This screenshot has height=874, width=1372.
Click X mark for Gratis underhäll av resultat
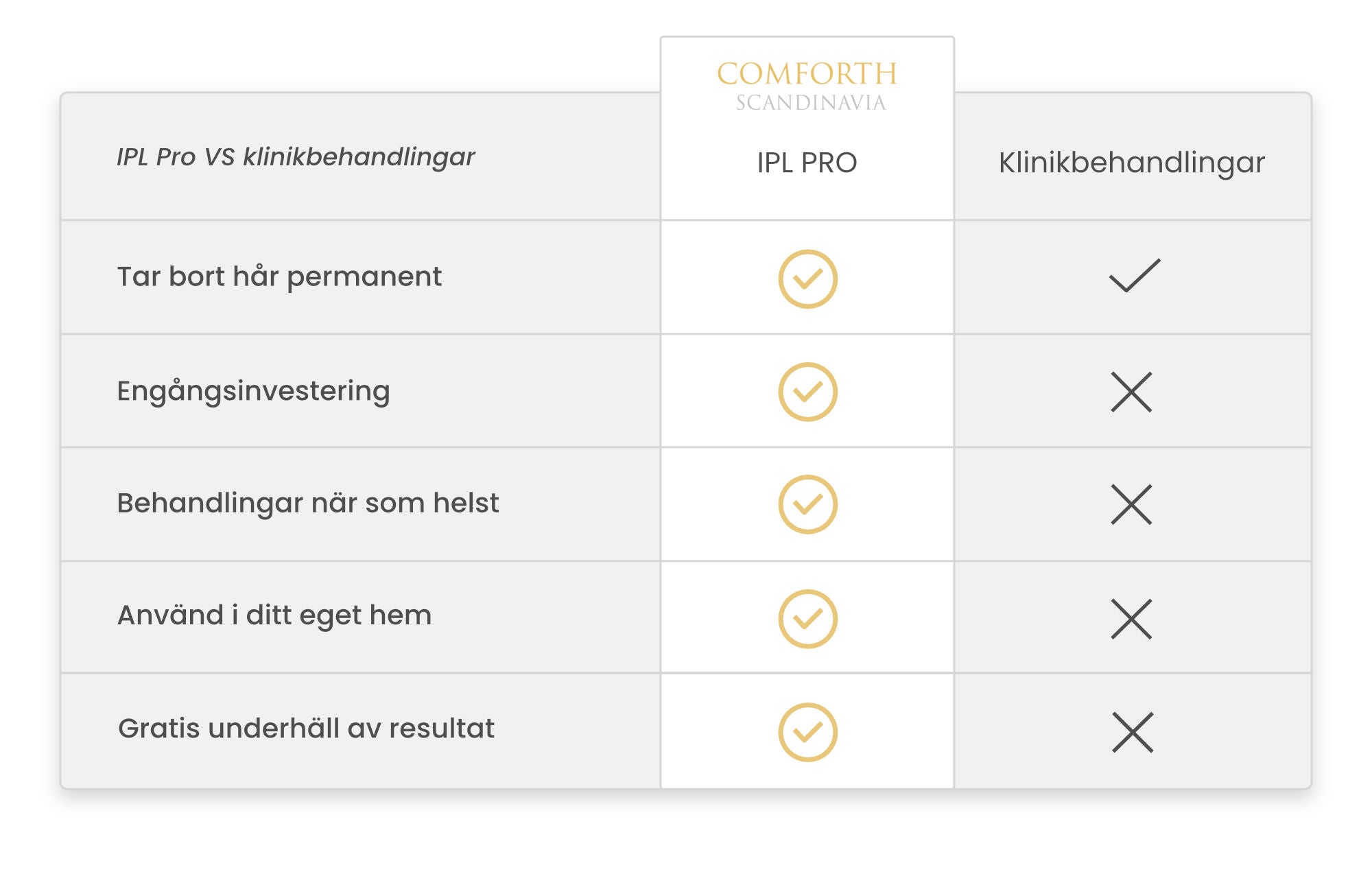point(1133,732)
